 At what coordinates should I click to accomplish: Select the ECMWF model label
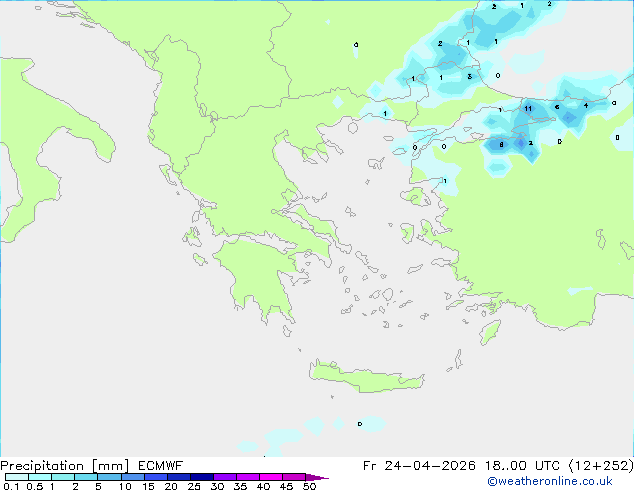pyautogui.click(x=161, y=466)
